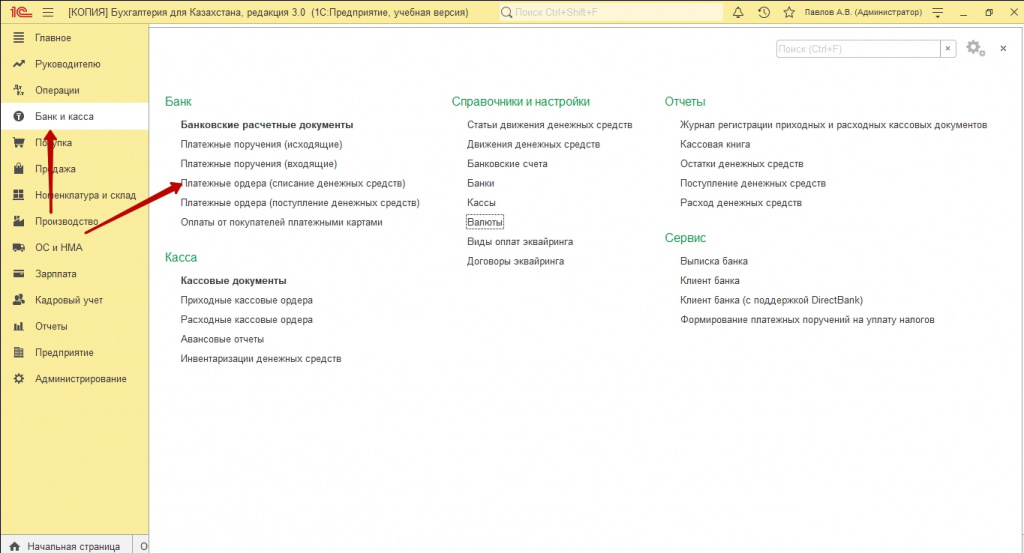
Task: Click the Кадровый учет people icon
Action: click(19, 300)
